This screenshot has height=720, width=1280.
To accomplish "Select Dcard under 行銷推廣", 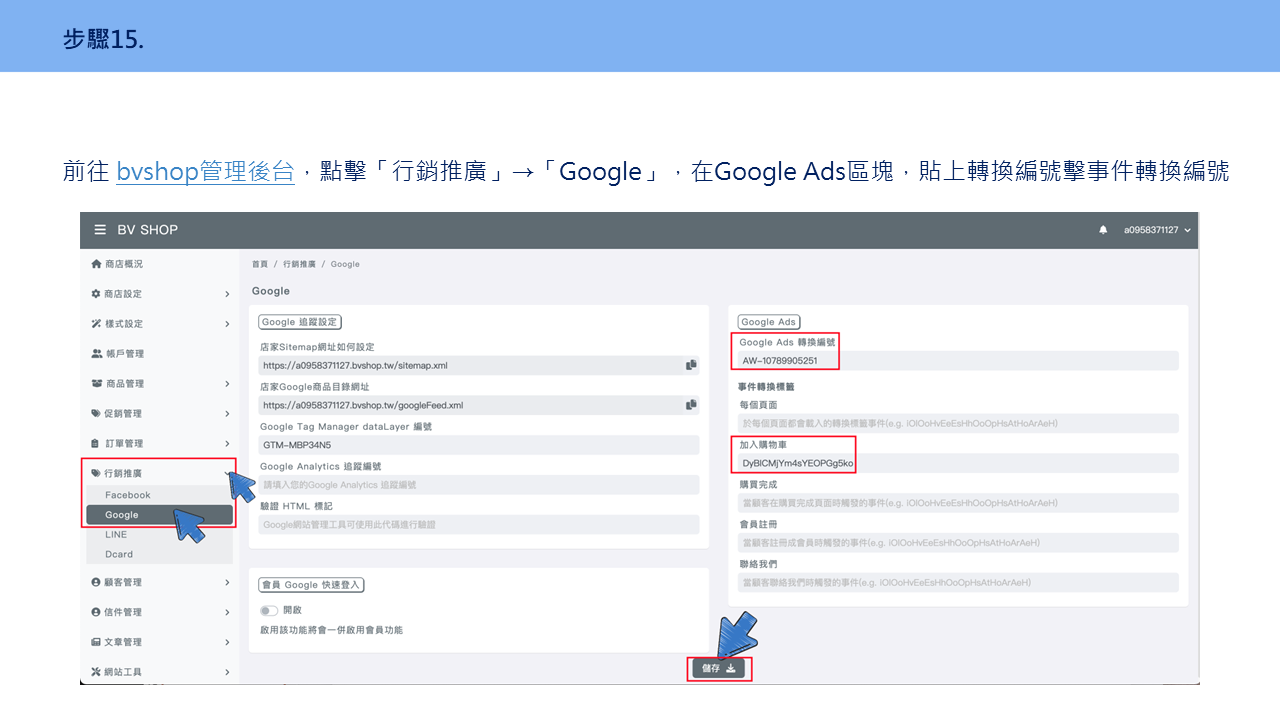I will click(x=119, y=554).
